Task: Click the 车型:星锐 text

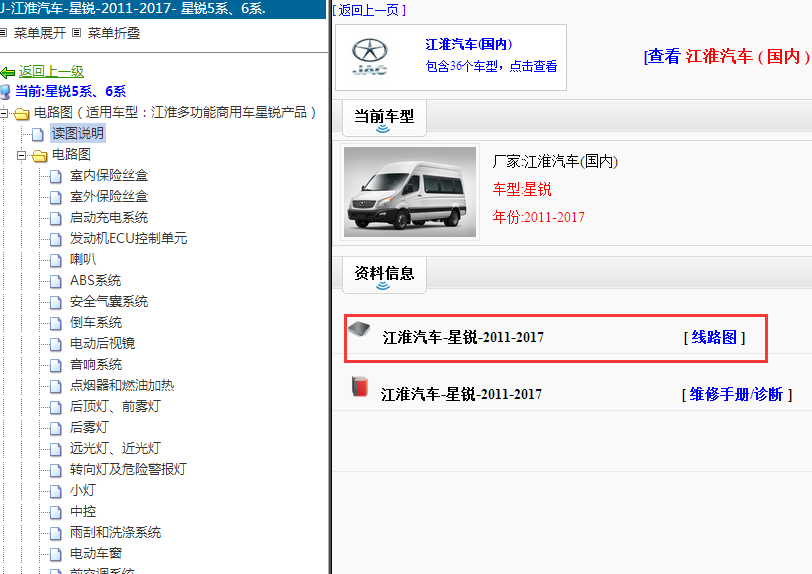Action: [x=522, y=189]
